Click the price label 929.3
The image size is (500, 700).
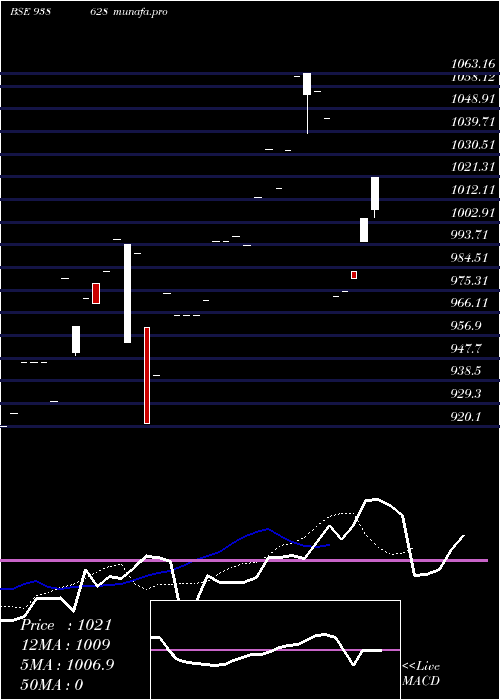pos(467,394)
